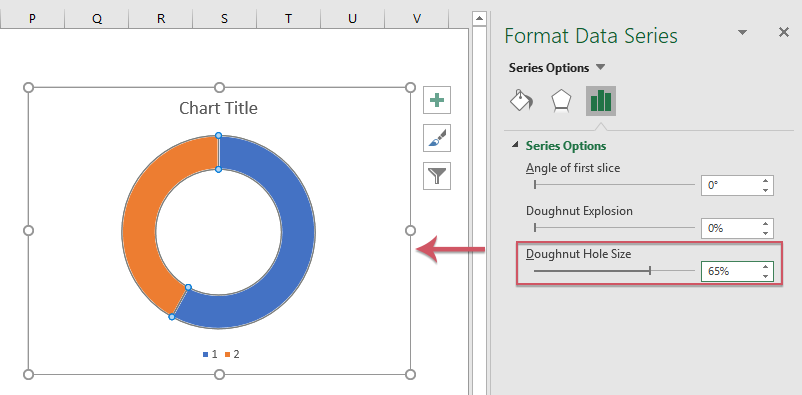
Task: Open the Chart Elements plus button
Action: click(x=437, y=100)
